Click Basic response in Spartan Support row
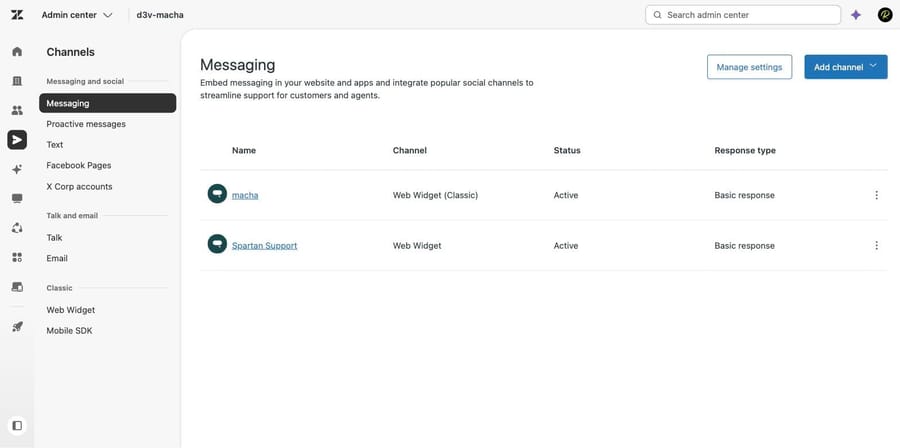This screenshot has height=448, width=900. coord(744,246)
